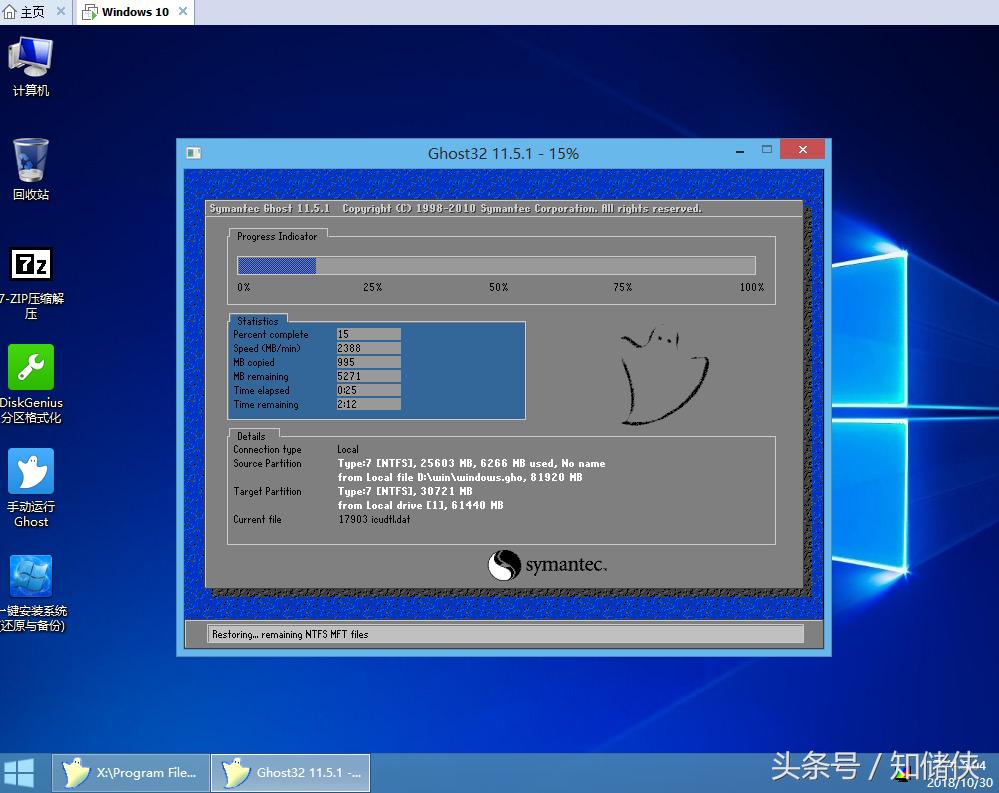The height and width of the screenshot is (793, 999).
Task: Close the Ghost32 11.5.1 window
Action: click(x=802, y=150)
